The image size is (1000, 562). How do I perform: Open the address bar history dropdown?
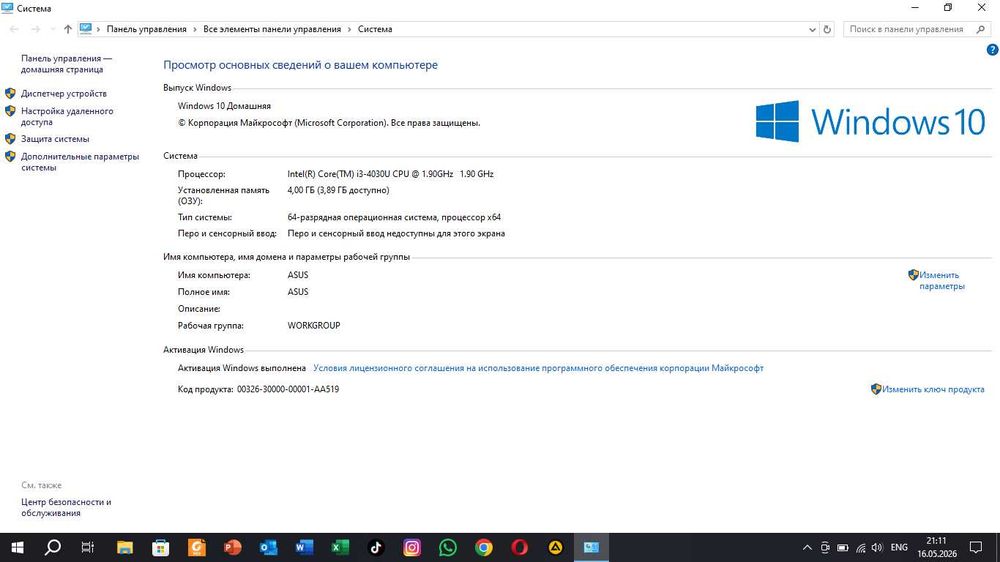pyautogui.click(x=812, y=29)
